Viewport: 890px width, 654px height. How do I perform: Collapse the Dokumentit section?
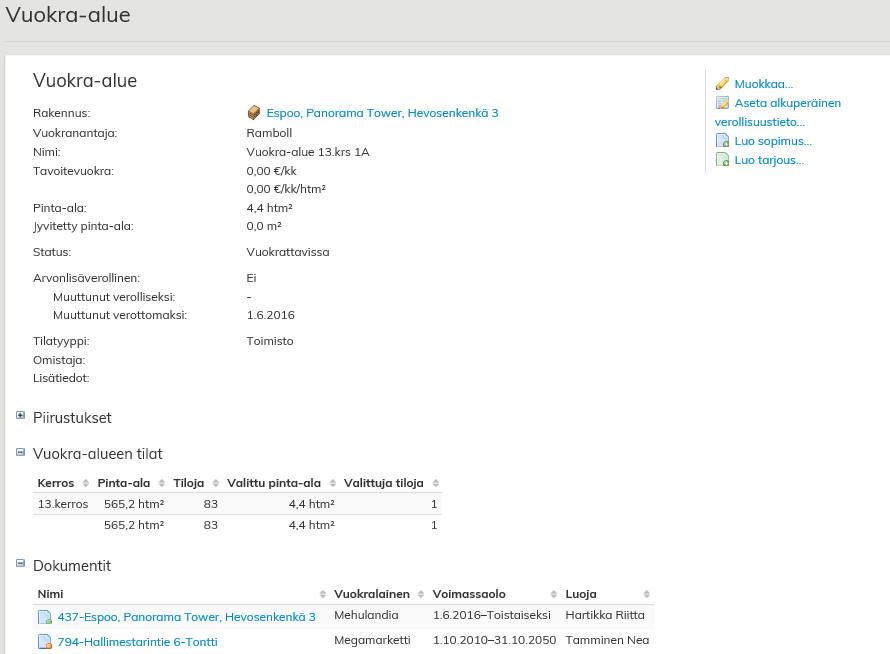click(x=21, y=564)
